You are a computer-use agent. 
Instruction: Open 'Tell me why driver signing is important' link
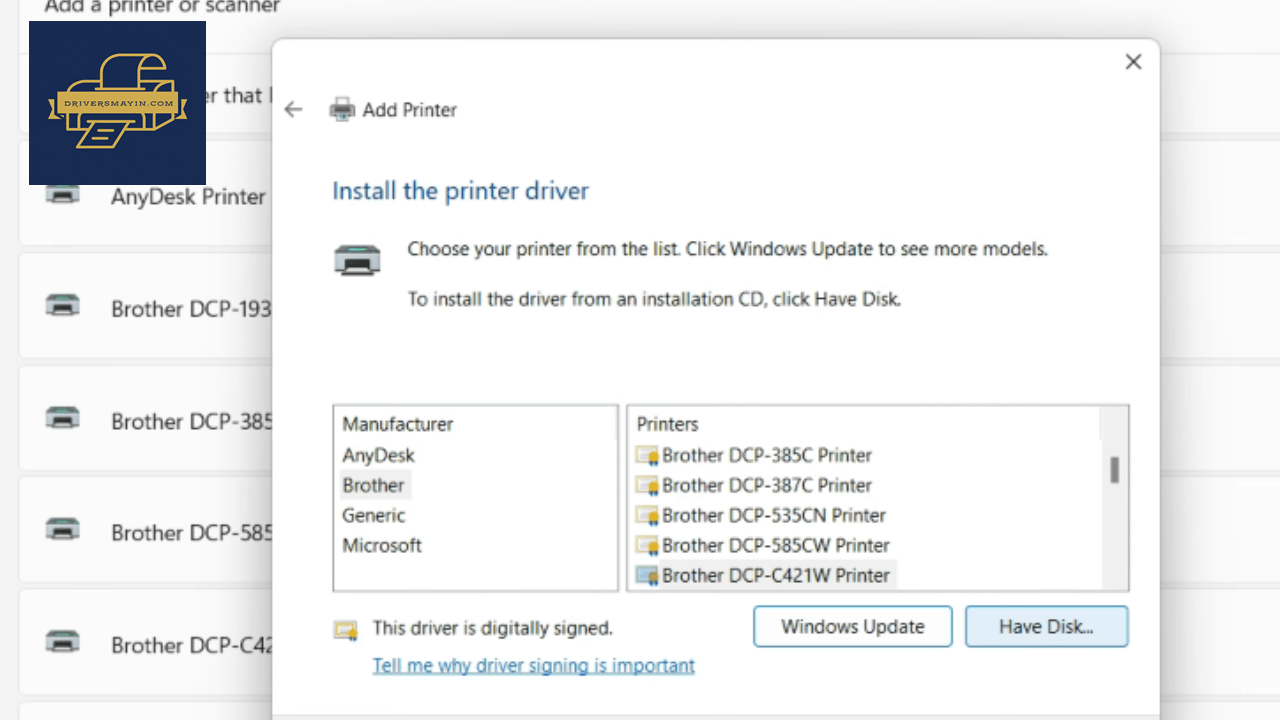pyautogui.click(x=534, y=665)
